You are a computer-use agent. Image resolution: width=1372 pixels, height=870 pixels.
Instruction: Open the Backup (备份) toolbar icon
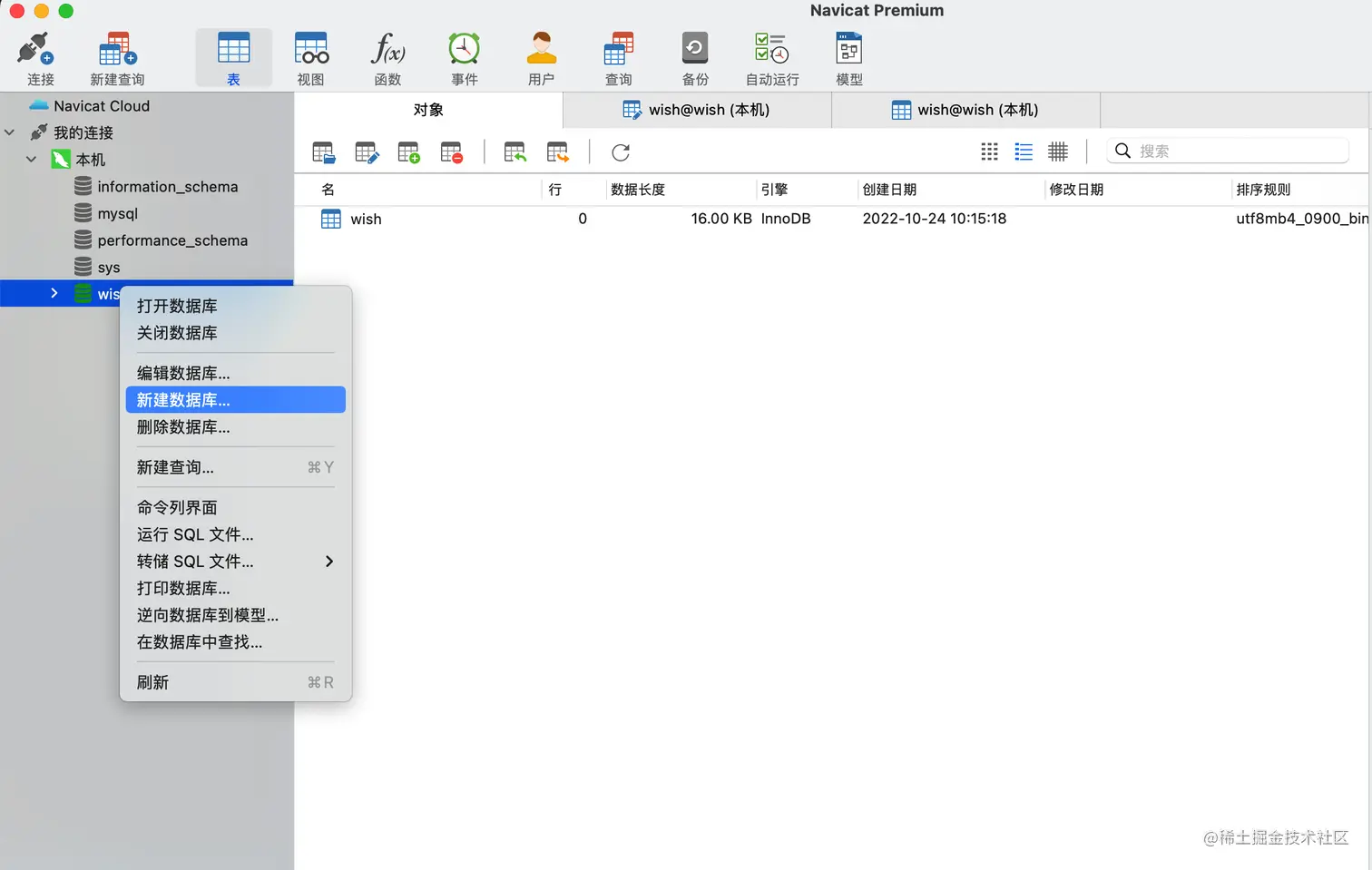point(695,58)
